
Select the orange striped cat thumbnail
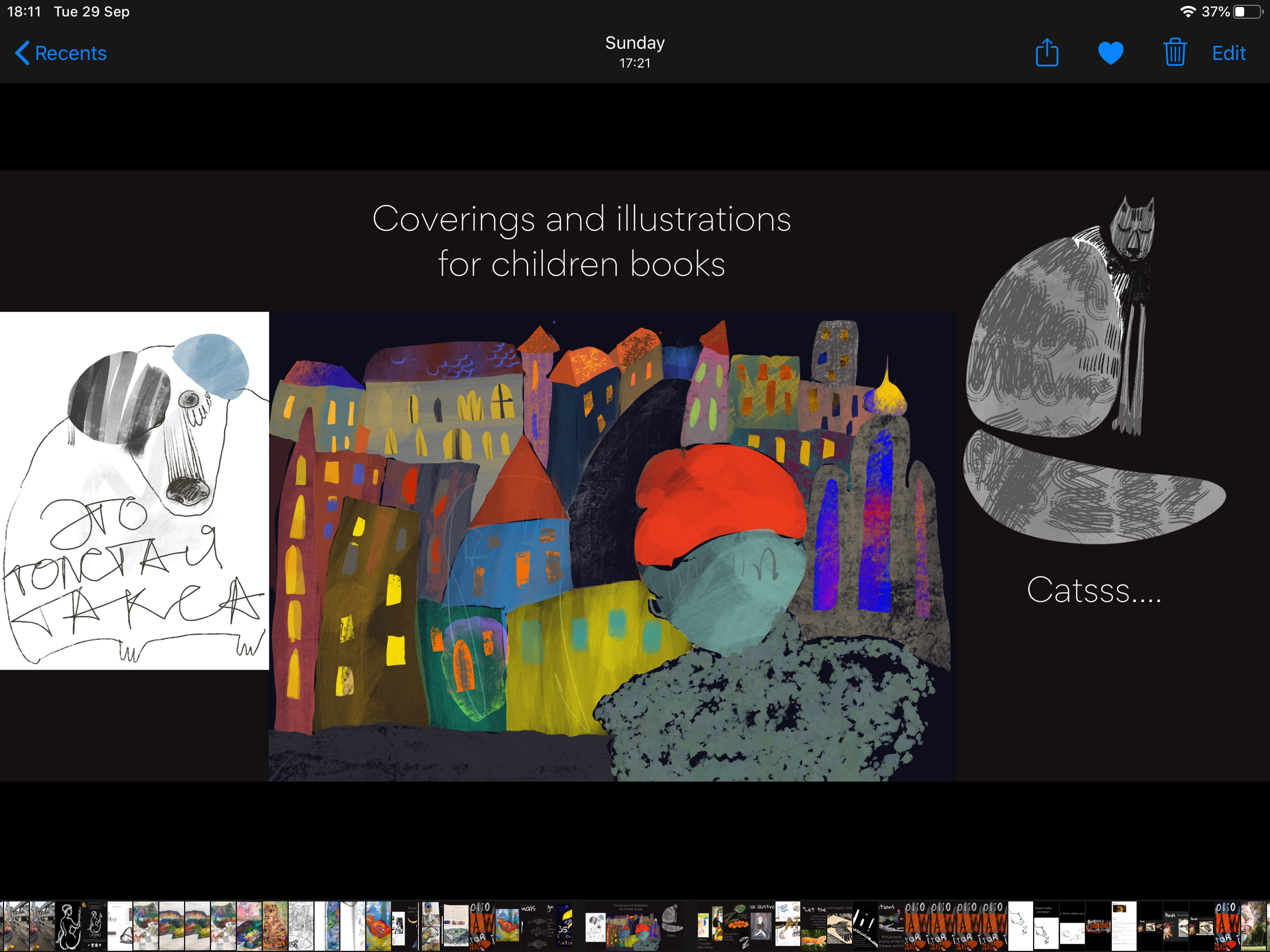tap(275, 926)
